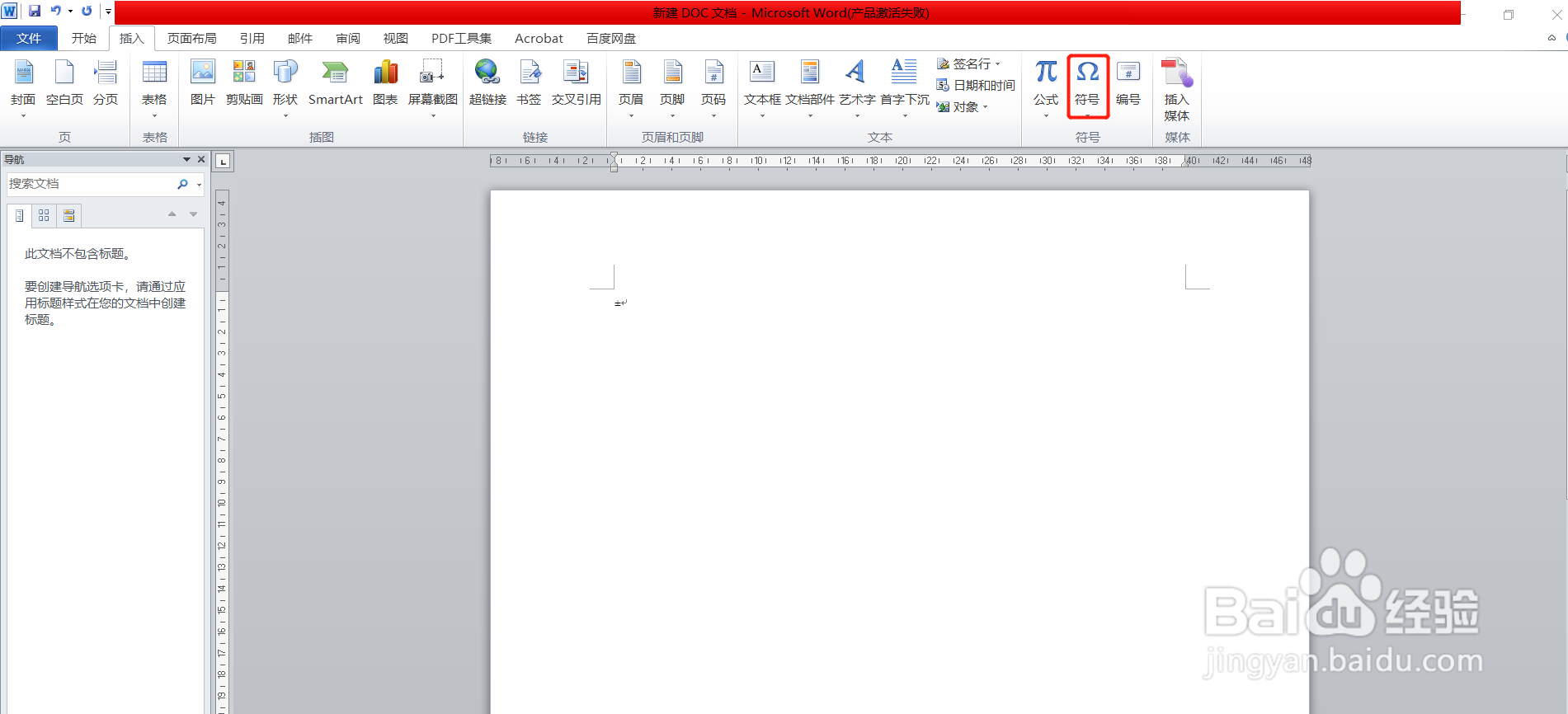Open the PDF工具集 tab
Screen dimensions: 1568x714
pyautogui.click(x=461, y=38)
